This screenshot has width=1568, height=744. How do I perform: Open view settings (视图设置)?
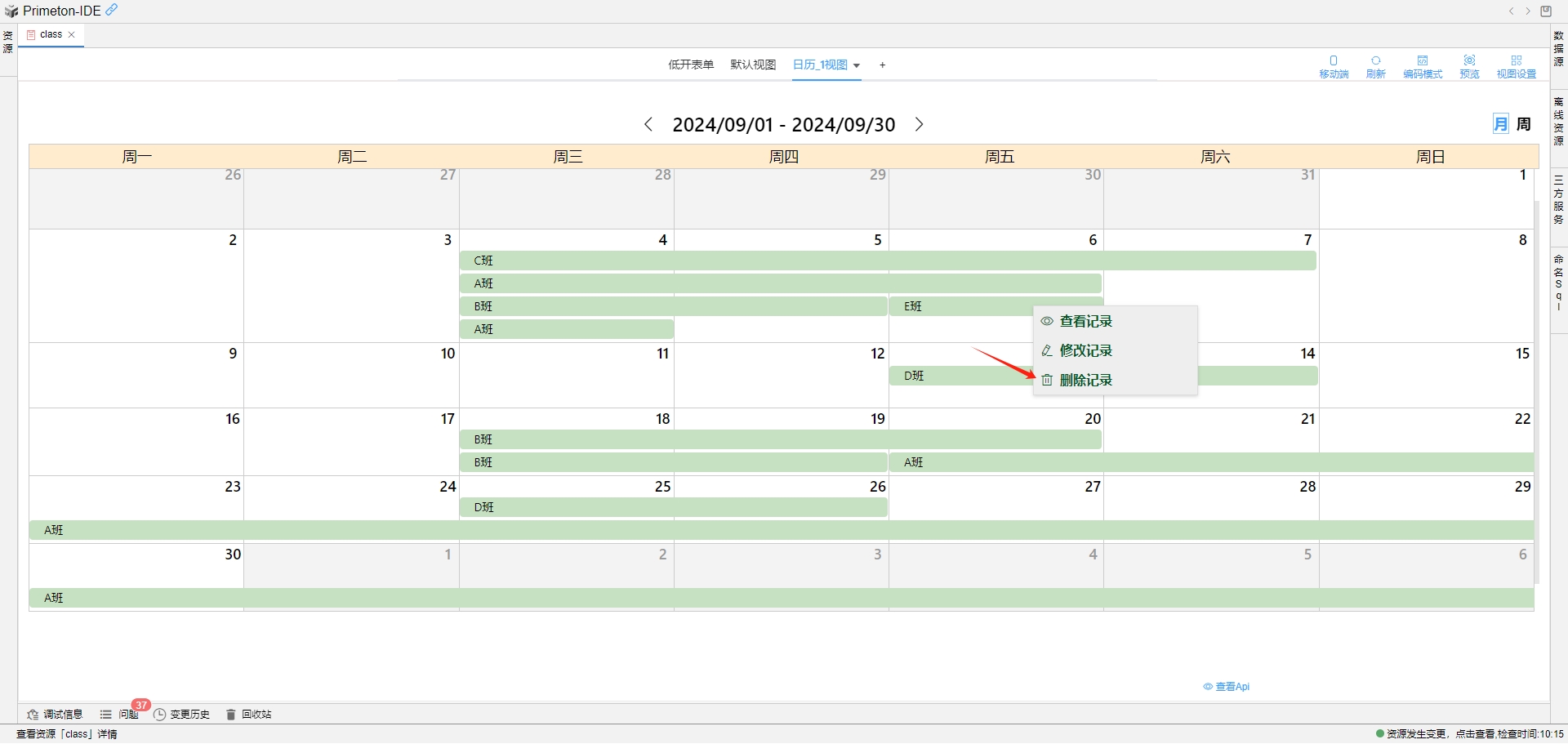coord(1517,65)
